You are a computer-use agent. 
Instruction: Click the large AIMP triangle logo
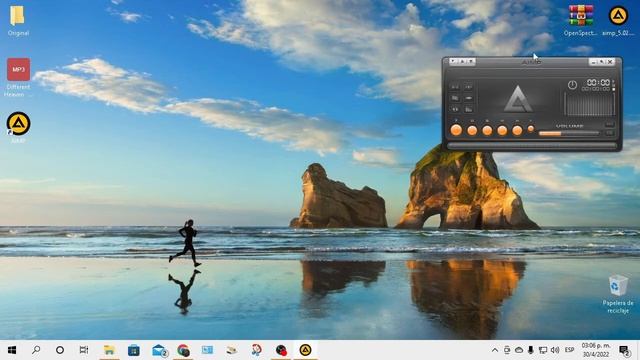click(518, 98)
